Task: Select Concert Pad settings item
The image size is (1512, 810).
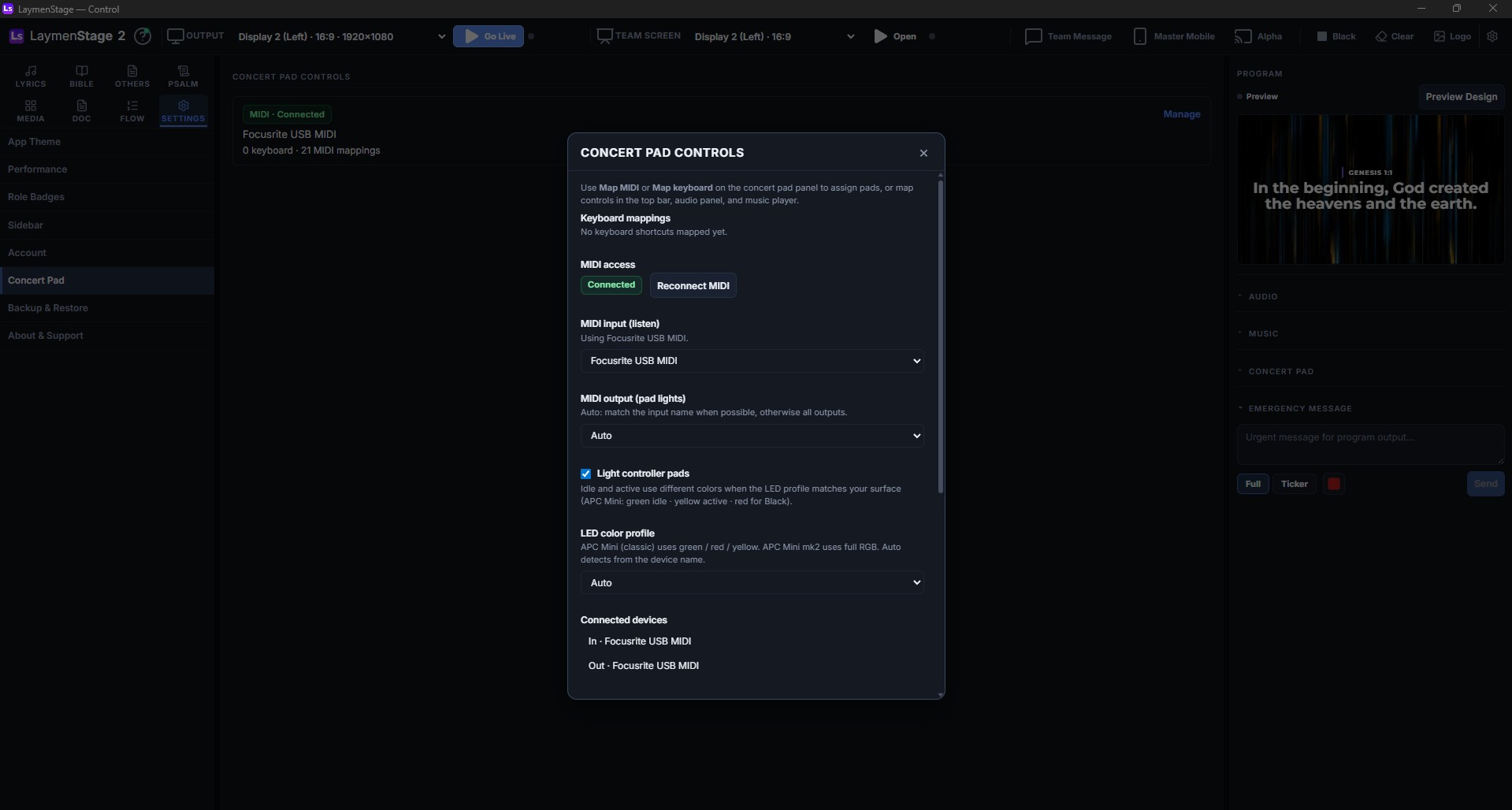Action: coord(107,281)
